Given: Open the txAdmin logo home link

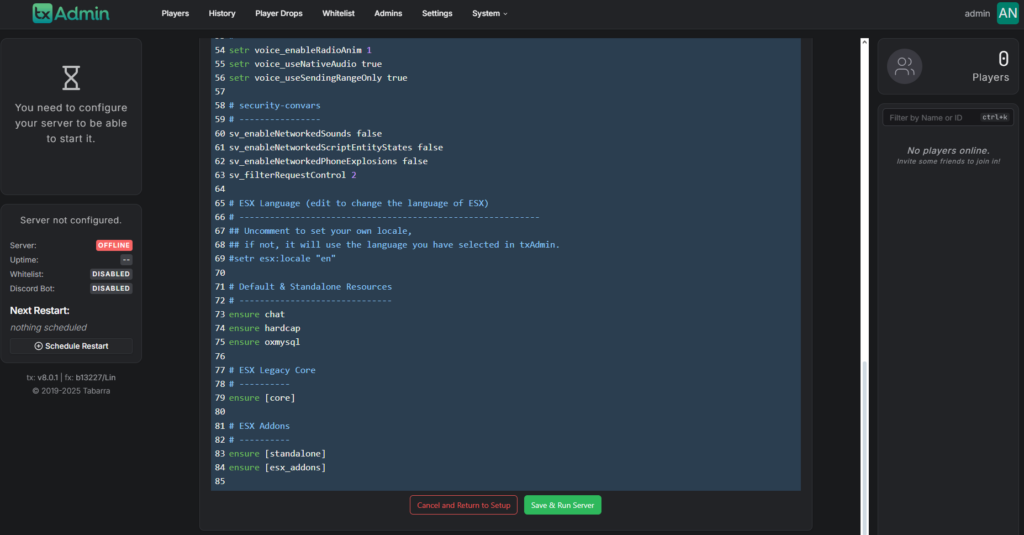Looking at the screenshot, I should click(x=71, y=13).
